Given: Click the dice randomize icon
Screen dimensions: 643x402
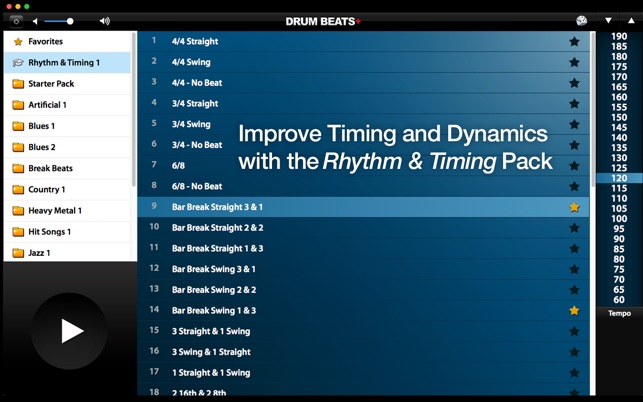Looking at the screenshot, I should pyautogui.click(x=581, y=21).
